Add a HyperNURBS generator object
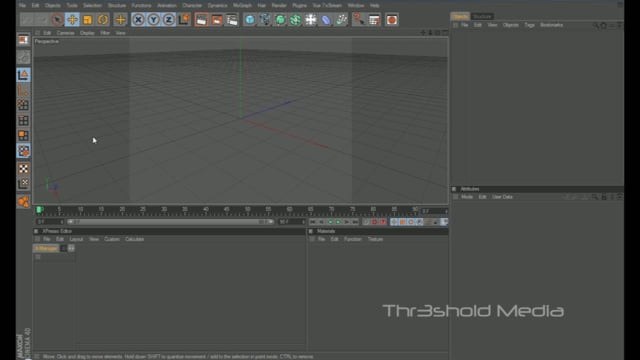Image resolution: width=640 pixels, height=360 pixels. tap(280, 20)
